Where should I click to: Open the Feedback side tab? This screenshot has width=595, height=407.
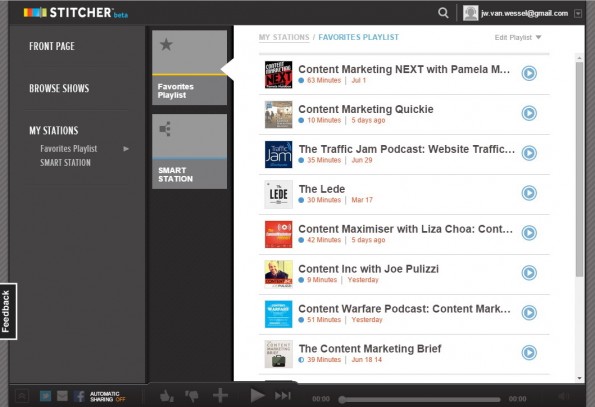tap(8, 311)
